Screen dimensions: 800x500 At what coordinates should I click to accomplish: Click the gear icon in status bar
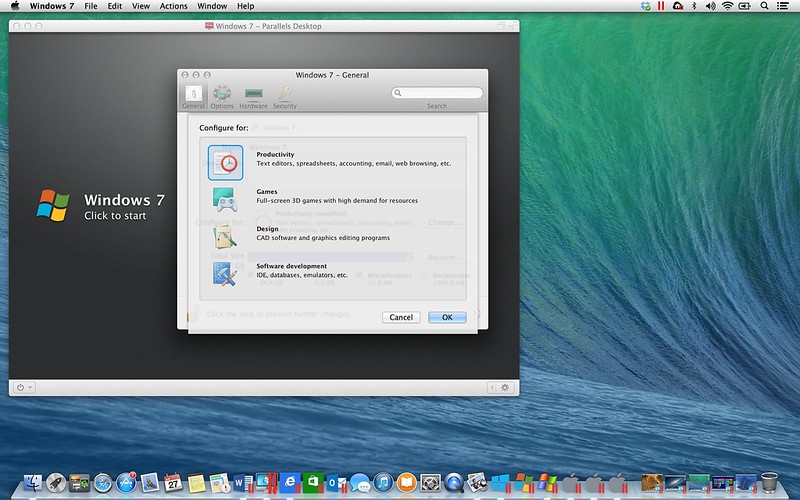tap(505, 387)
